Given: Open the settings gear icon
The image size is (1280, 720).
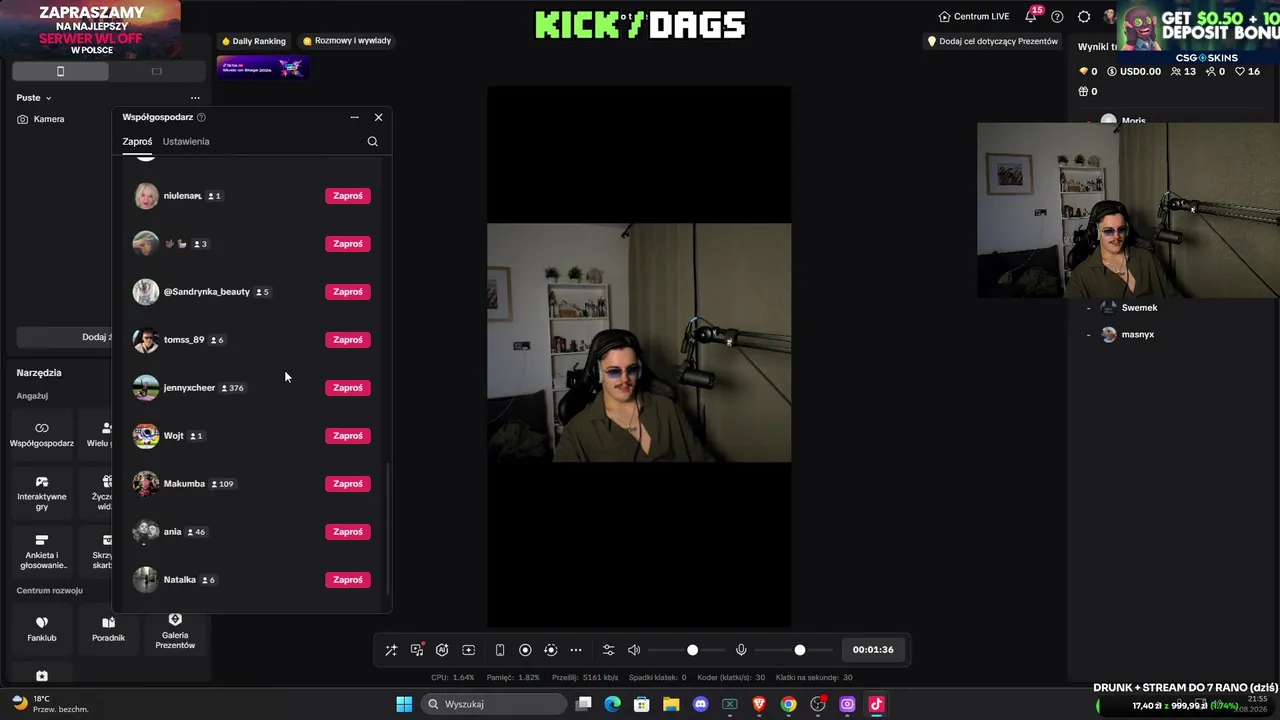Looking at the screenshot, I should [x=1084, y=17].
